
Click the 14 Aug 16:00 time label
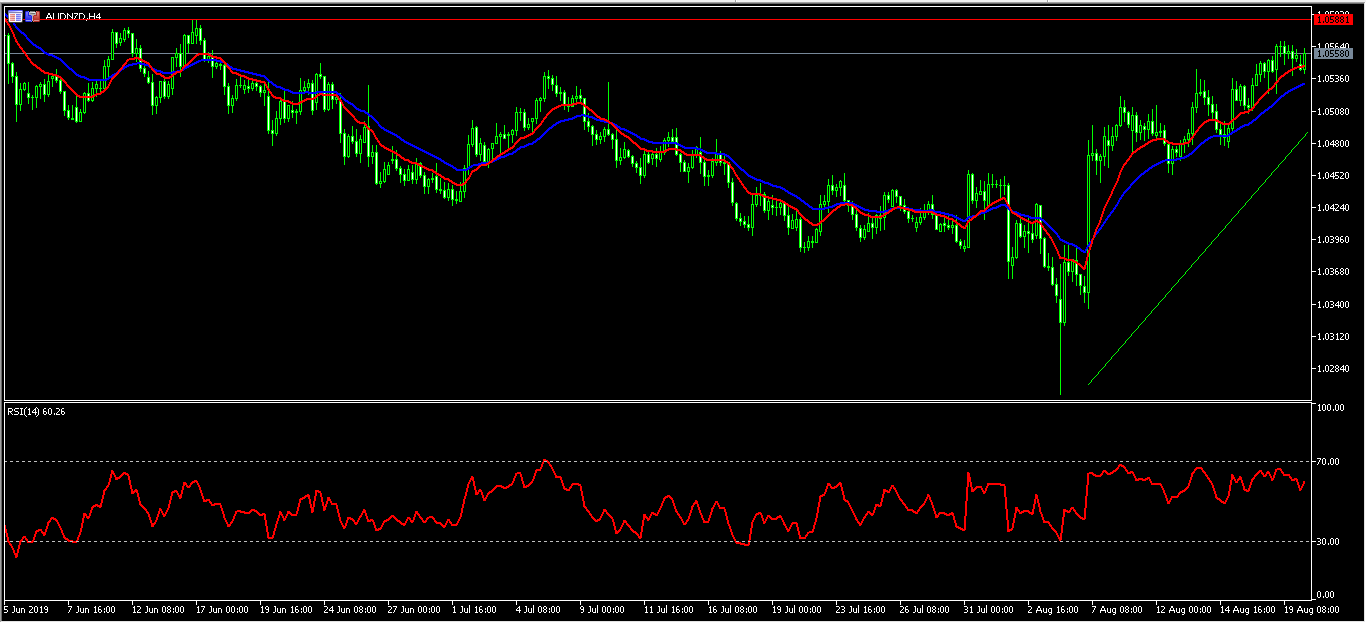[x=1247, y=608]
